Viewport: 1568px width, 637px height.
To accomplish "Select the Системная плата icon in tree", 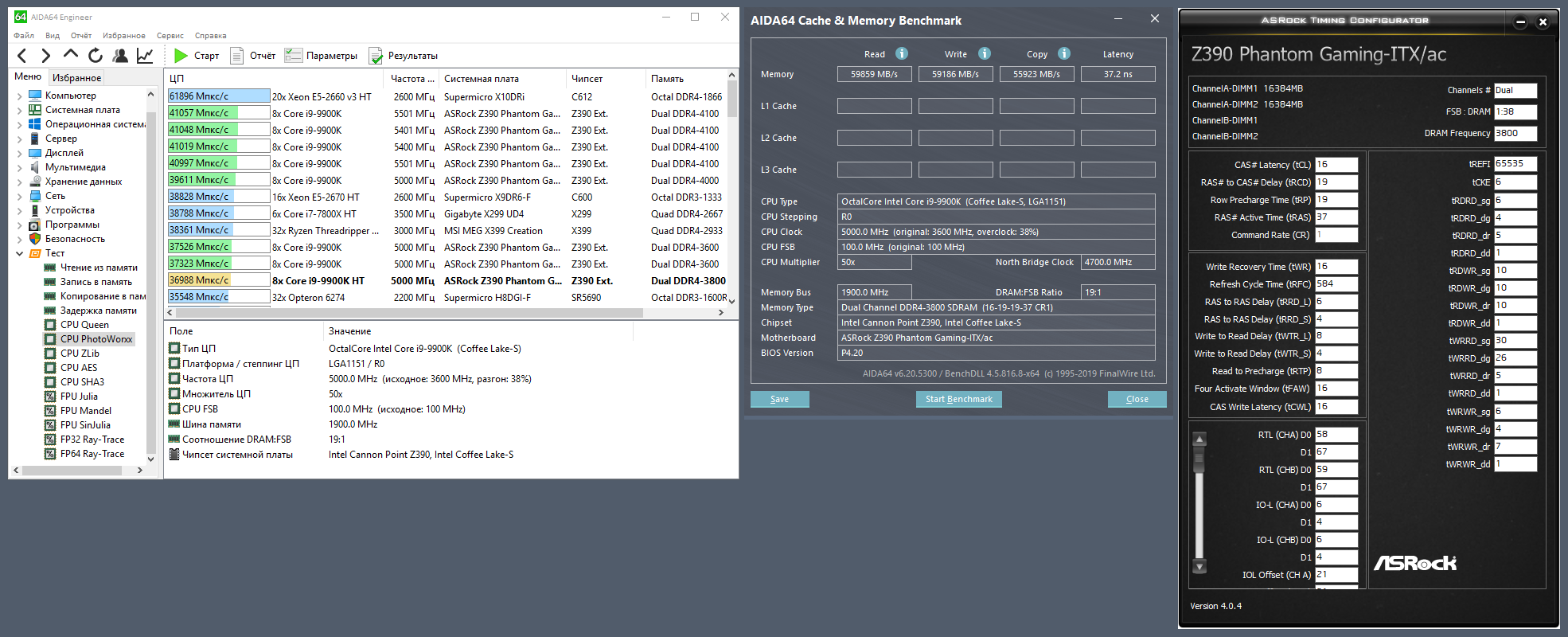I will coord(35,110).
